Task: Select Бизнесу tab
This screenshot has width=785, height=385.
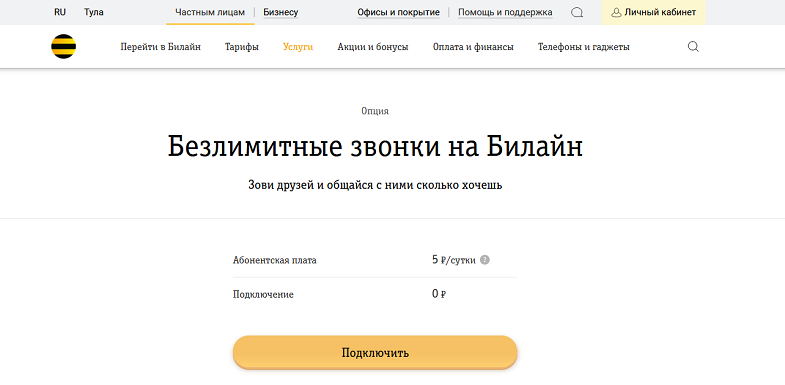Action: click(280, 12)
